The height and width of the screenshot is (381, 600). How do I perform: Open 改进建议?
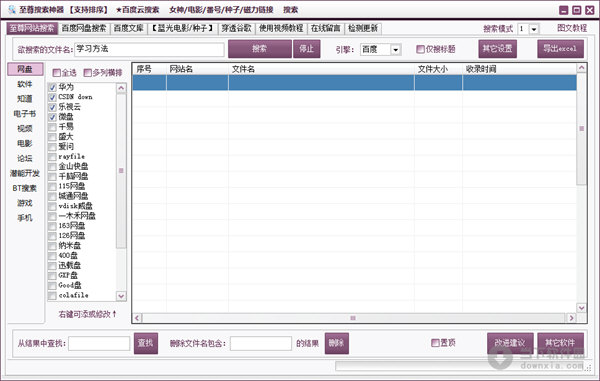tap(510, 343)
